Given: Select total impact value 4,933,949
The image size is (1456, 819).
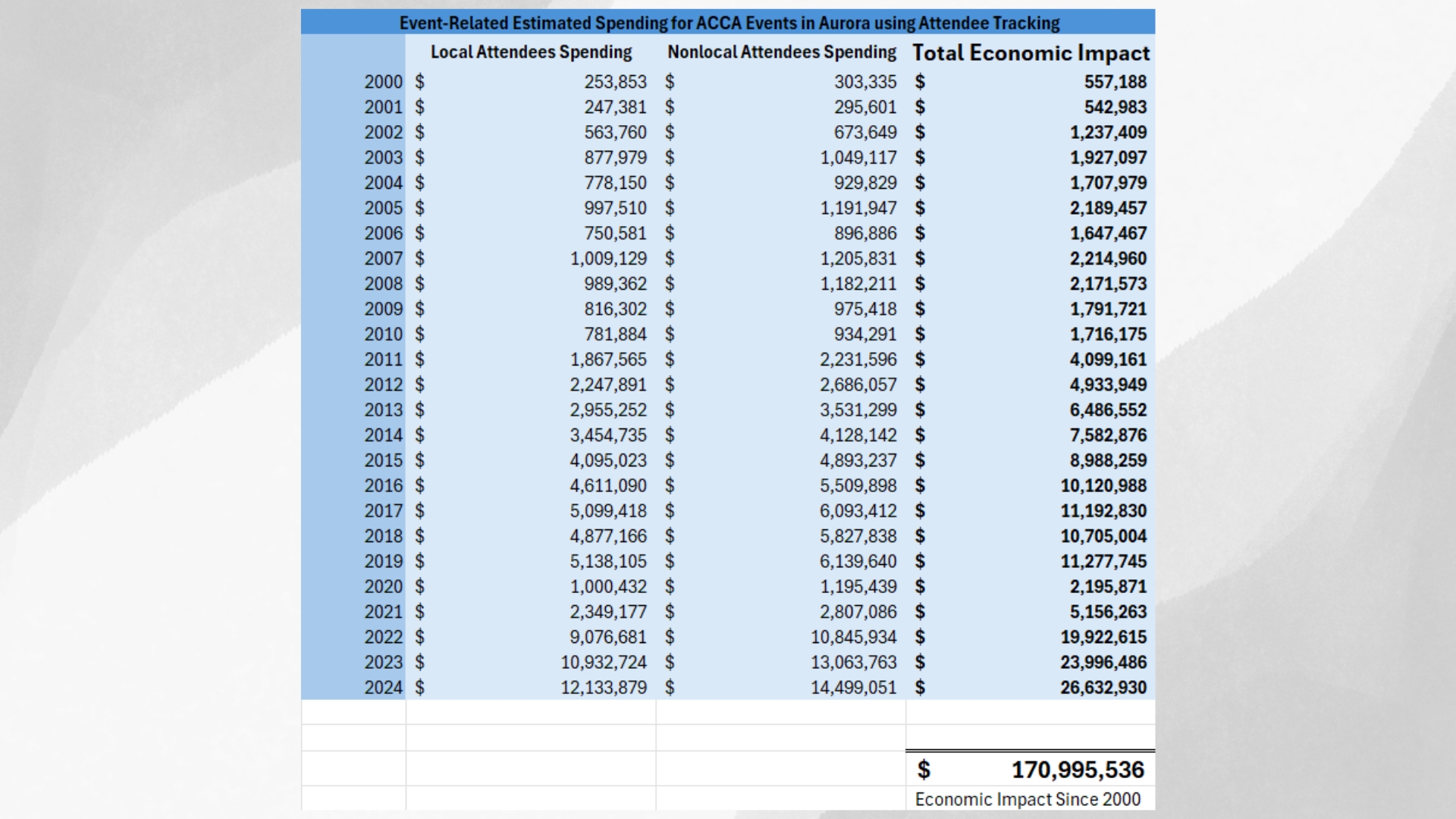Looking at the screenshot, I should pyautogui.click(x=1109, y=384).
